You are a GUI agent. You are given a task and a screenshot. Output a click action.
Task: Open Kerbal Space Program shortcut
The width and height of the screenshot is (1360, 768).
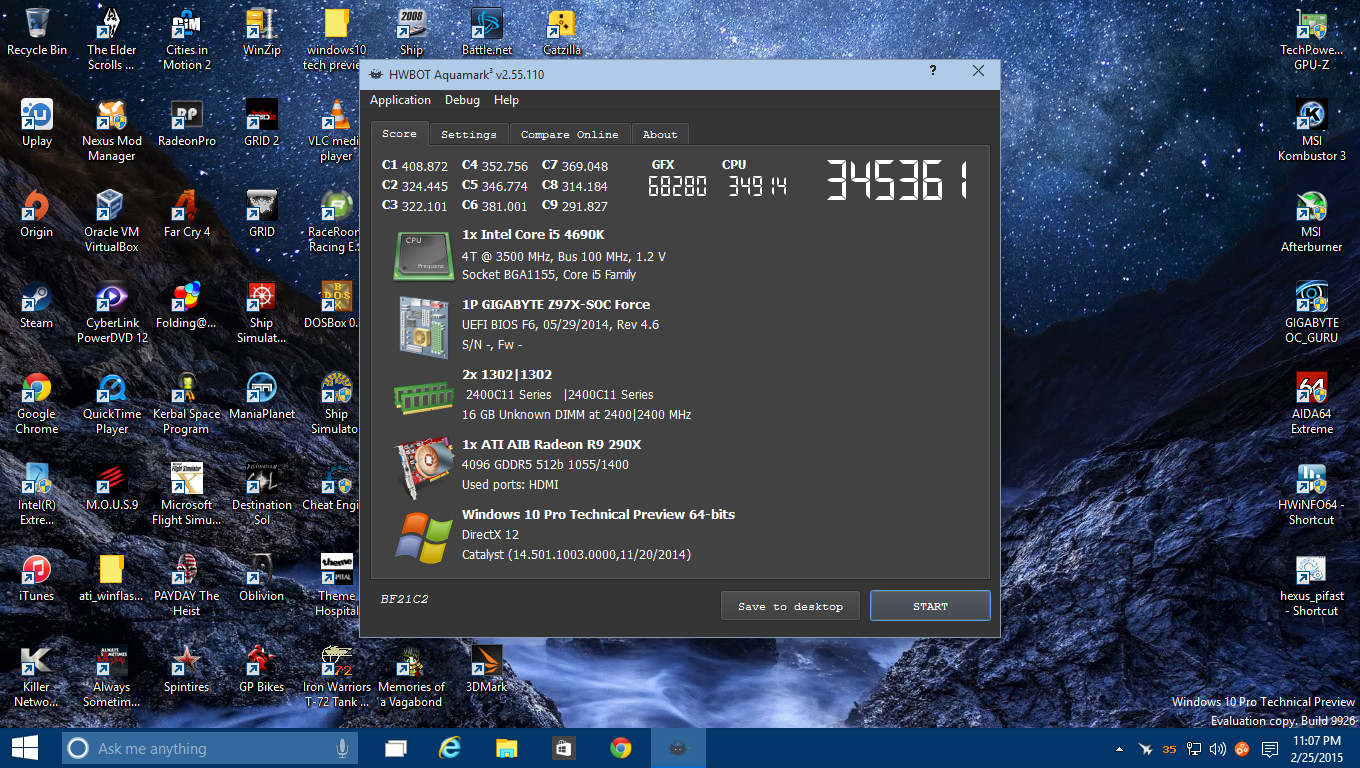click(187, 403)
